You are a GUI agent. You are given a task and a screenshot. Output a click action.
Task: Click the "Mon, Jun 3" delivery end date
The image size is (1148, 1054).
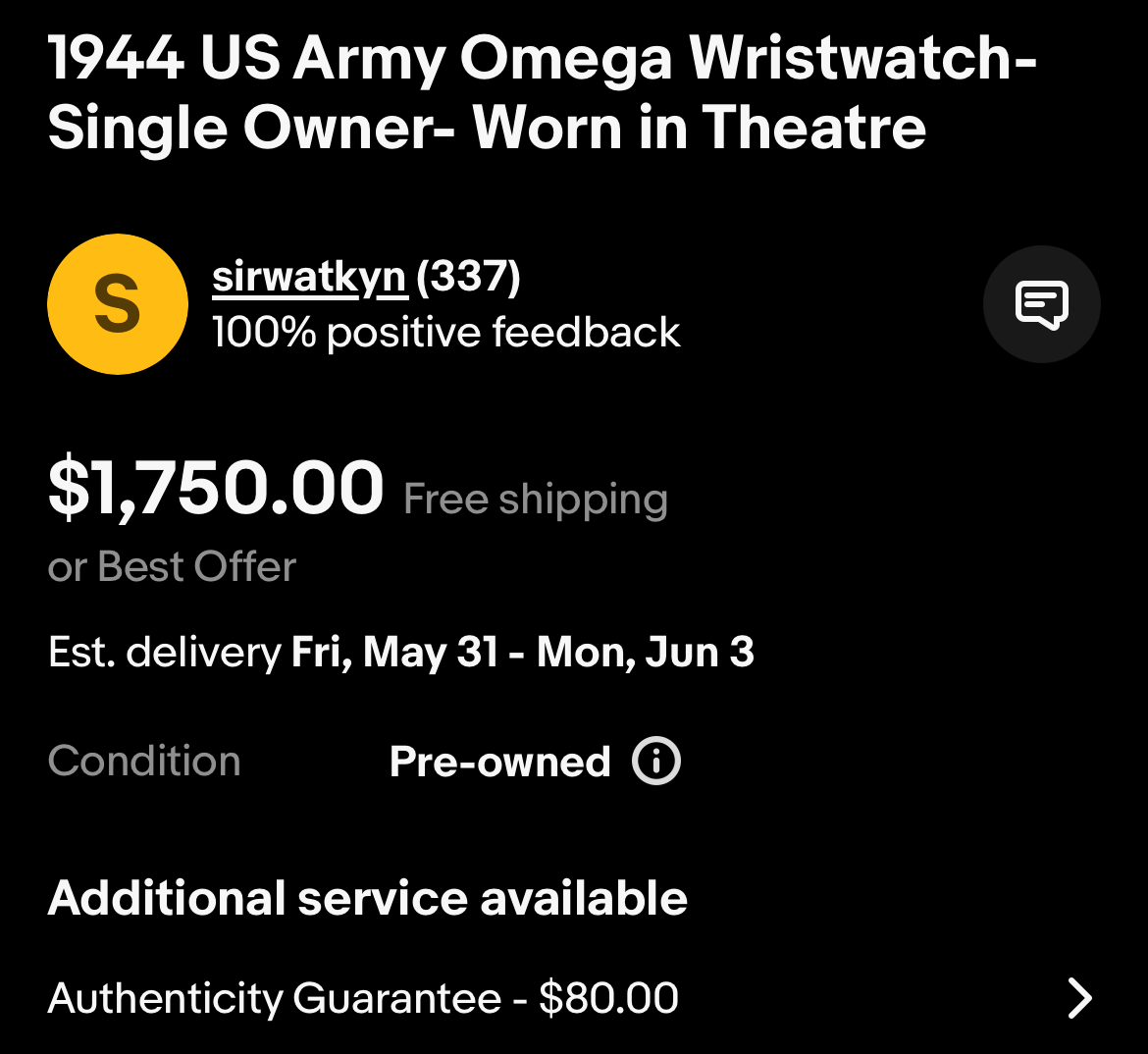tap(646, 653)
